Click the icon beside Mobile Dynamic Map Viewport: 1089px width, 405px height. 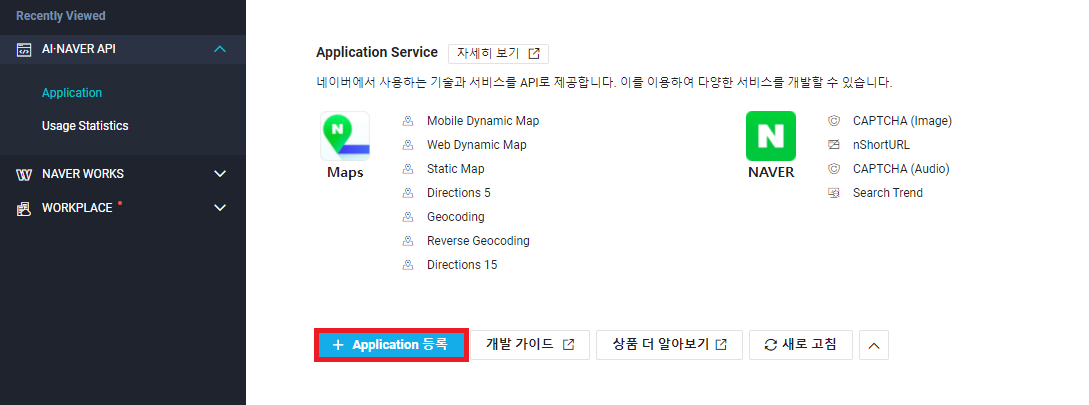click(408, 121)
